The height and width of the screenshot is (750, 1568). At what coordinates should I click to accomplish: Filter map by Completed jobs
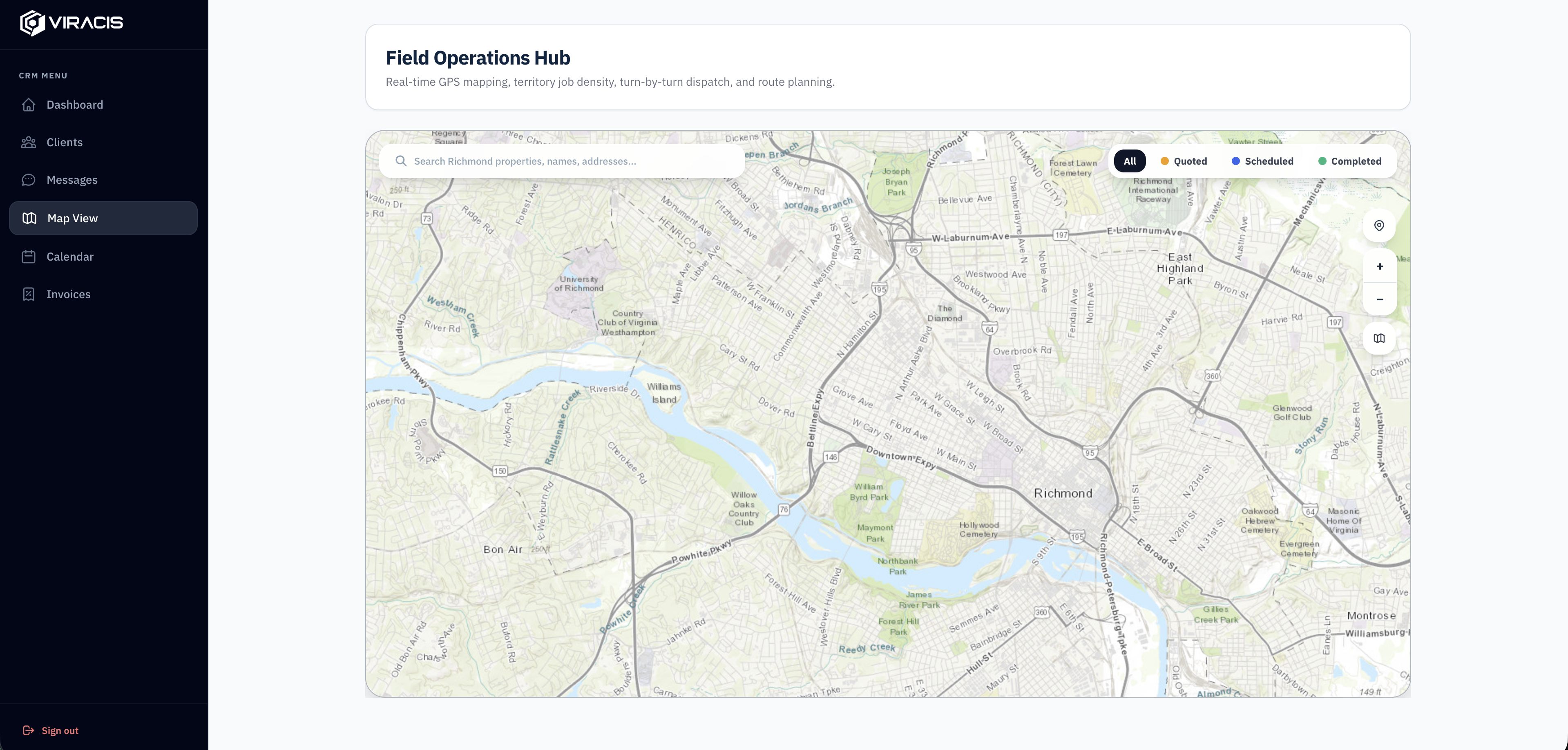point(1349,161)
